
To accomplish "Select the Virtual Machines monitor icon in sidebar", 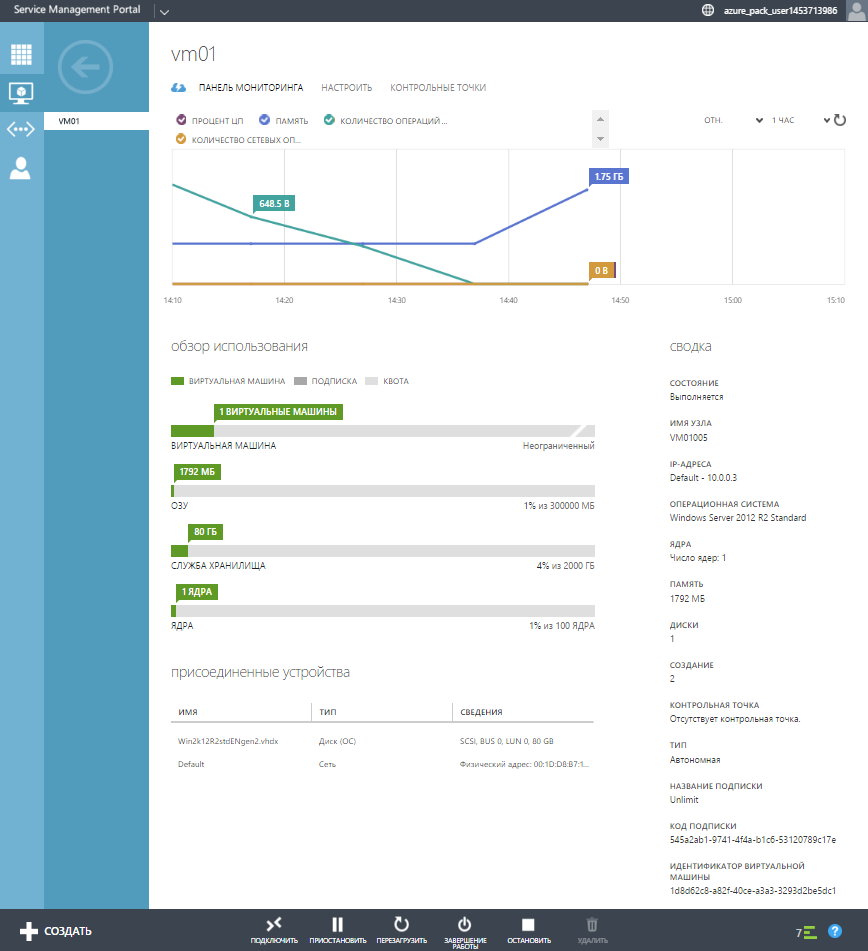I will 21,92.
